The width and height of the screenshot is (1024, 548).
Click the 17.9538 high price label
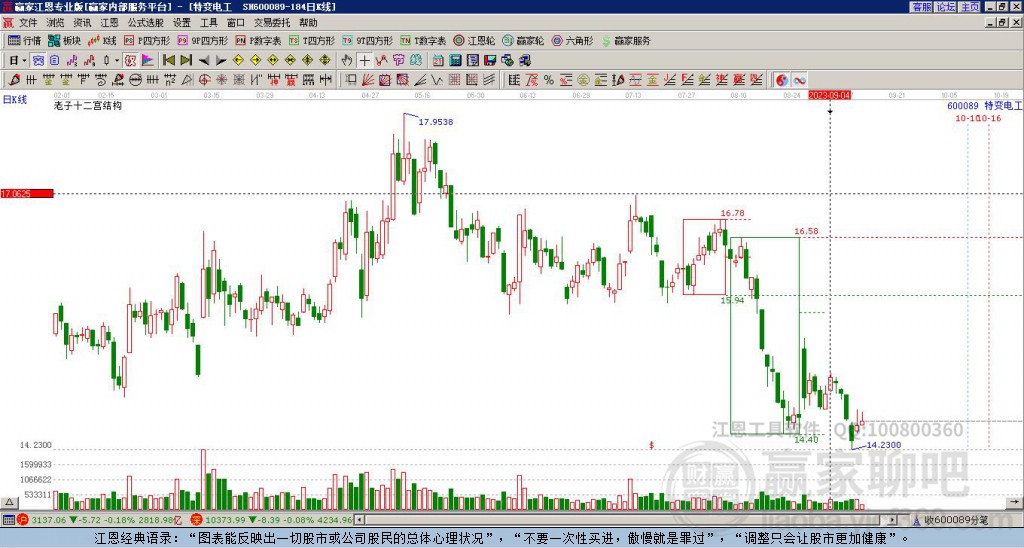[x=436, y=122]
